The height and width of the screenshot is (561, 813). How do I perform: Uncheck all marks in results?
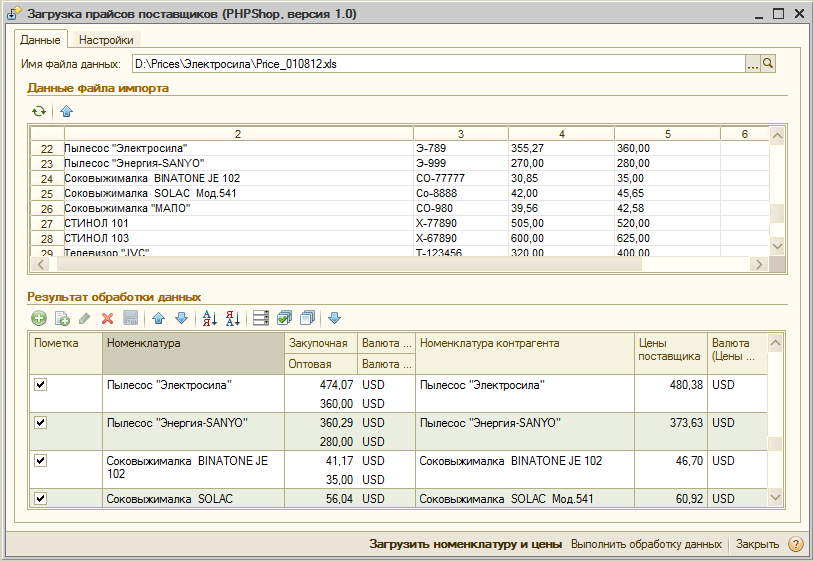coord(307,318)
